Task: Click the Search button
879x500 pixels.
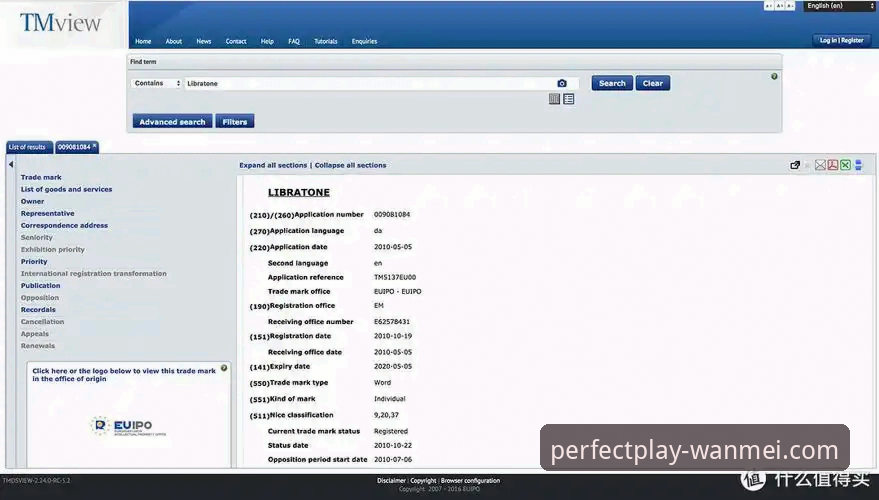Action: (612, 83)
